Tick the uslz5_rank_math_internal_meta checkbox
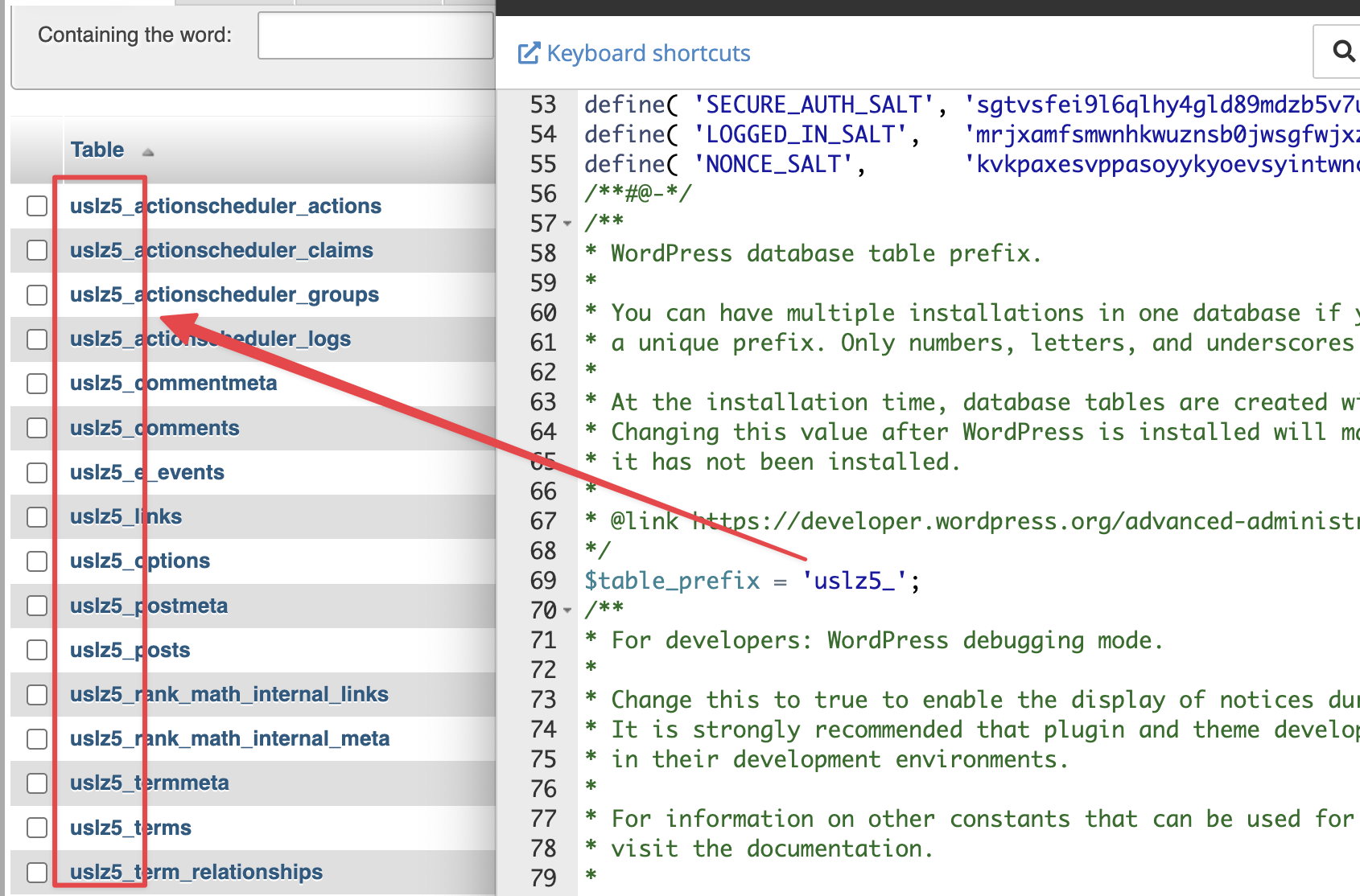The width and height of the screenshot is (1360, 896). coord(37,738)
